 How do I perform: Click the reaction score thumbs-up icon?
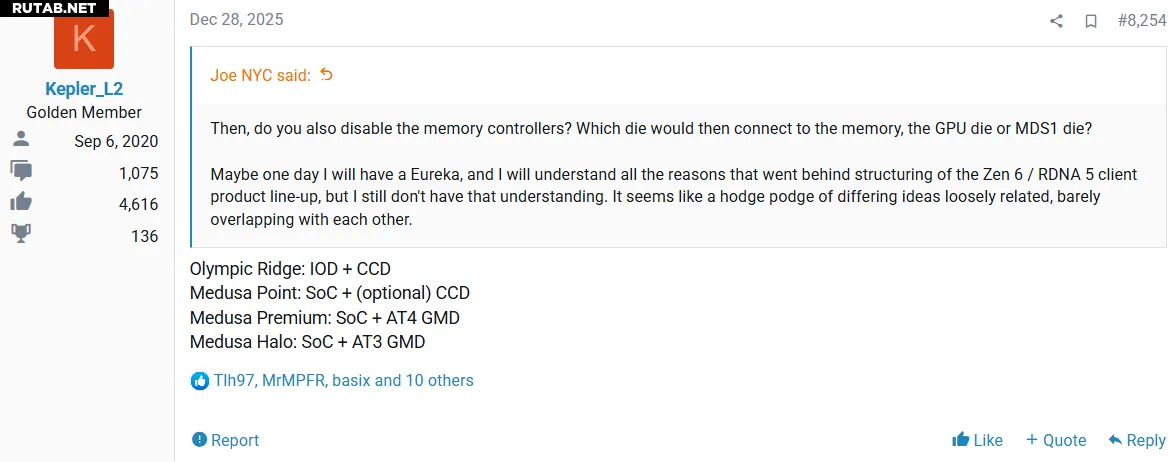[x=21, y=204]
